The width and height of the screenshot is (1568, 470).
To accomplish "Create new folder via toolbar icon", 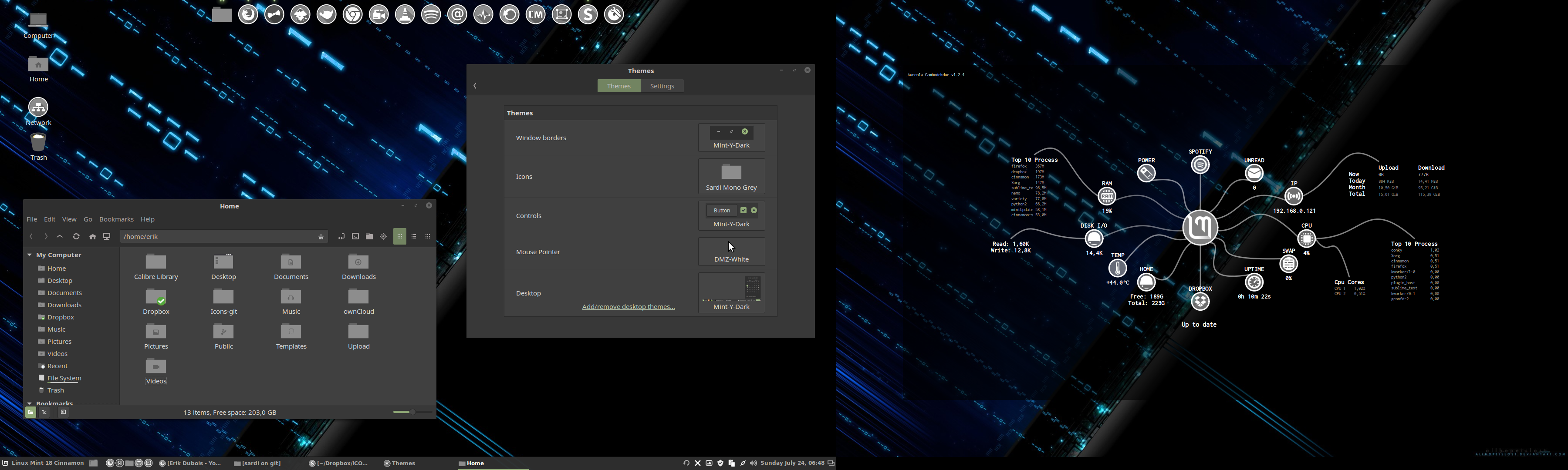I will click(369, 236).
